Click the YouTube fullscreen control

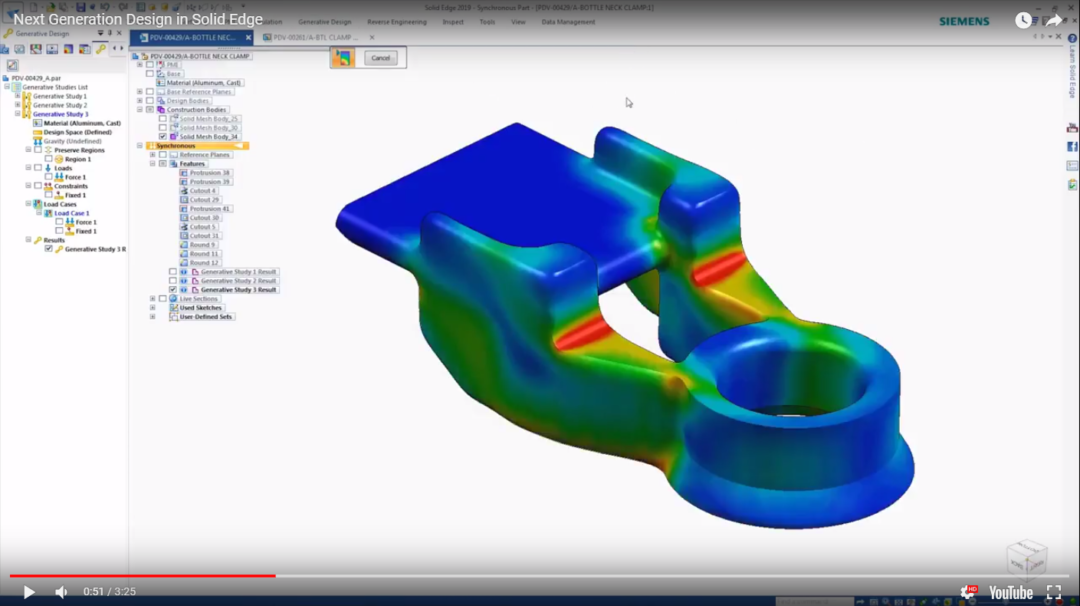tap(1054, 591)
